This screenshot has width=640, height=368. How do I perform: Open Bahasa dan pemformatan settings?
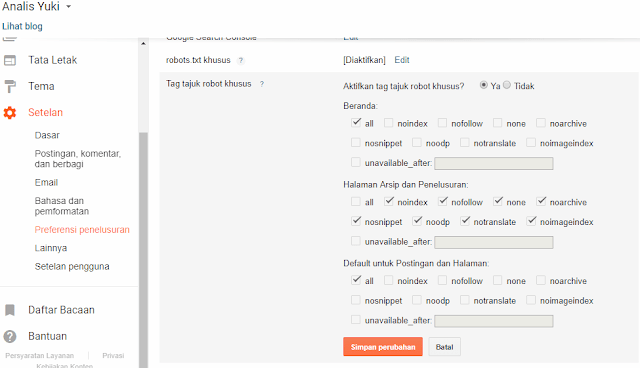coord(62,206)
